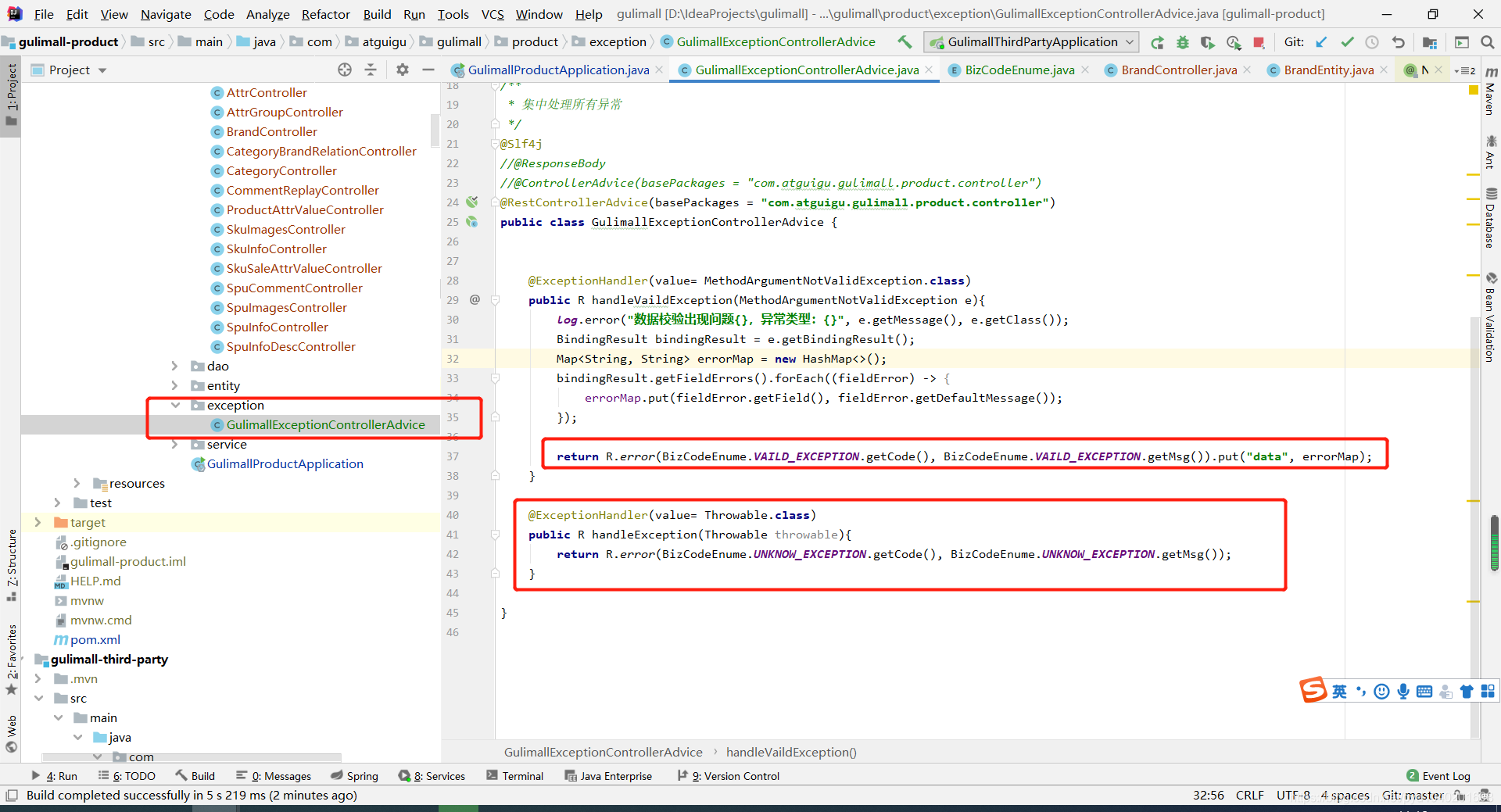Hide the Project panel using the minus icon
This screenshot has width=1501, height=812.
pos(428,70)
